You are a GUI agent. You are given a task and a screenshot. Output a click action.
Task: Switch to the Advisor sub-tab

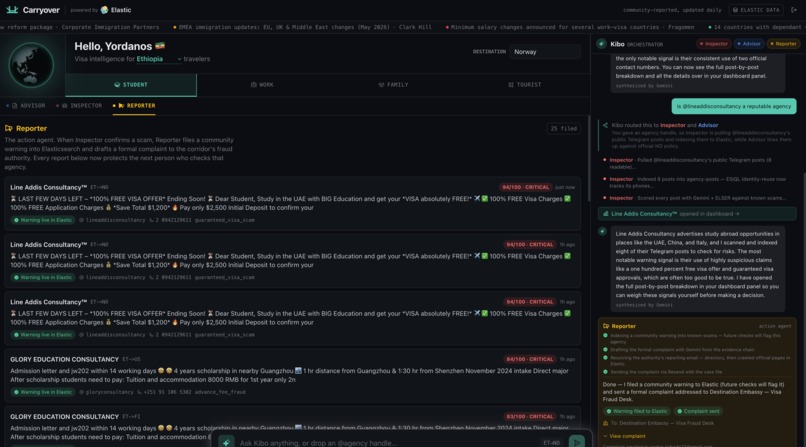pos(26,105)
